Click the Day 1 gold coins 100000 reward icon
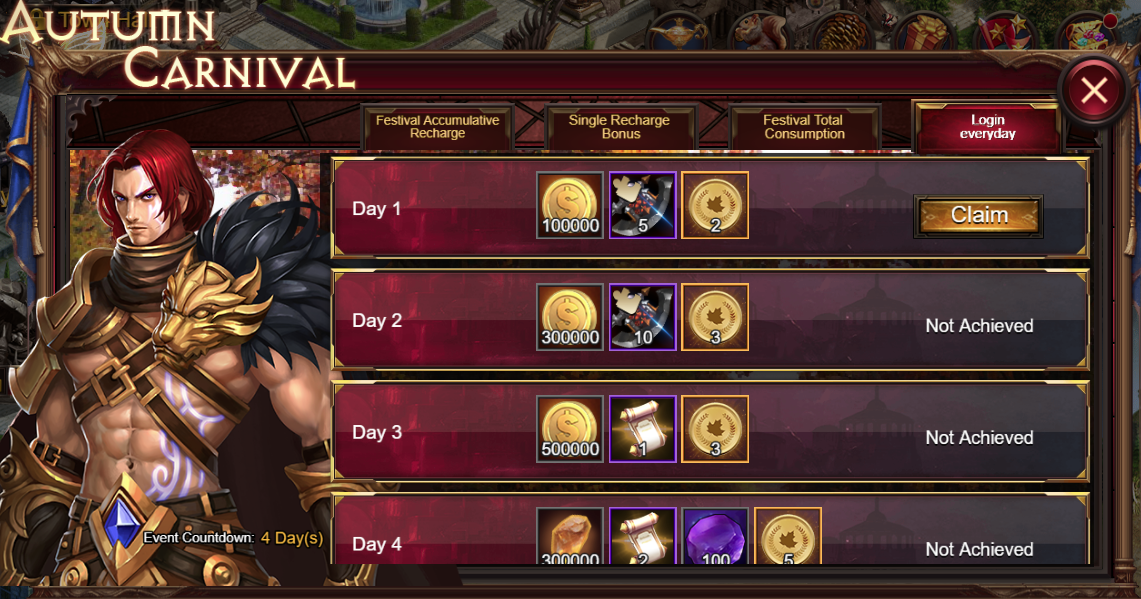 tap(570, 205)
